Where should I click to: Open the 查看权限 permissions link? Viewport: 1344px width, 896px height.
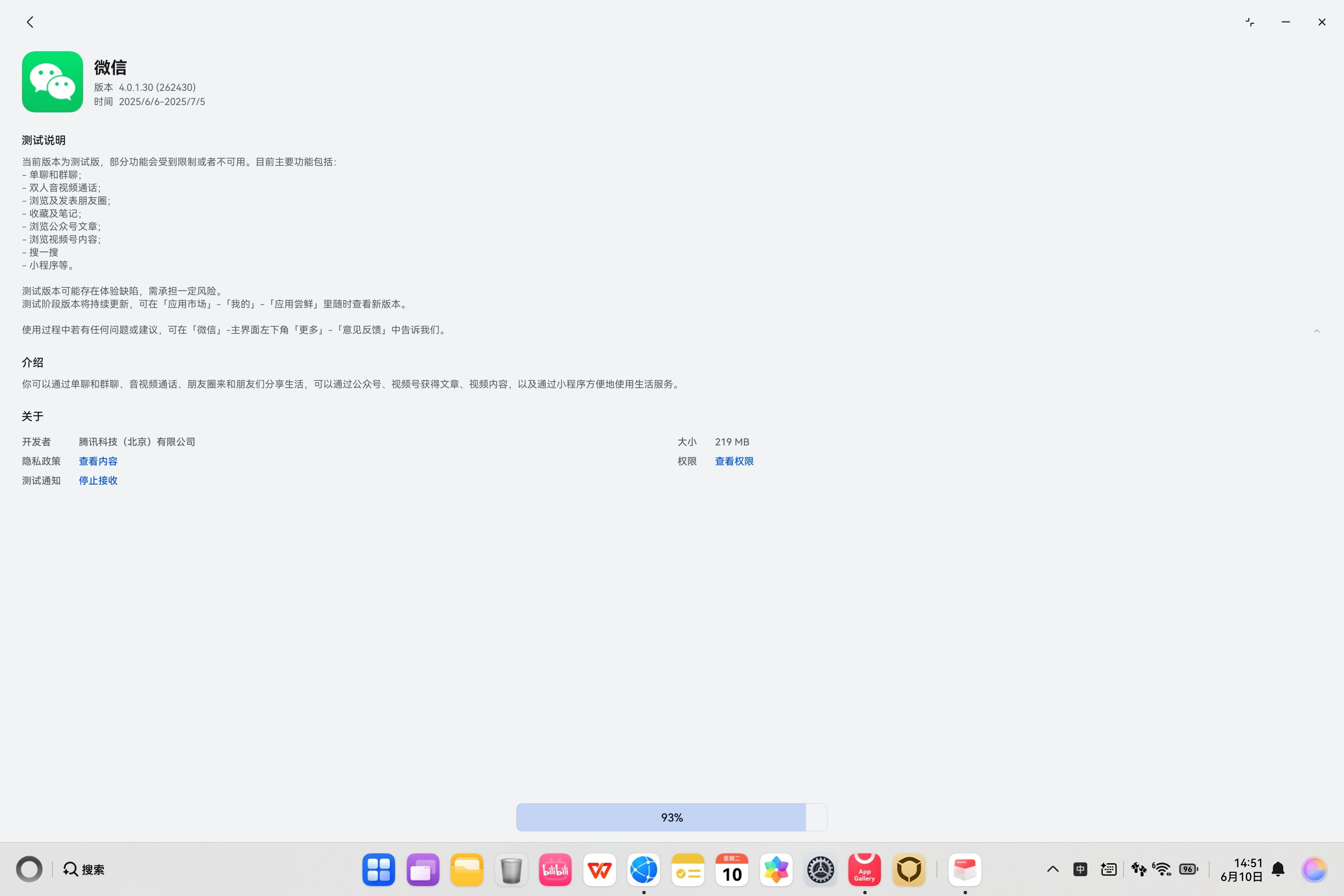(x=734, y=461)
